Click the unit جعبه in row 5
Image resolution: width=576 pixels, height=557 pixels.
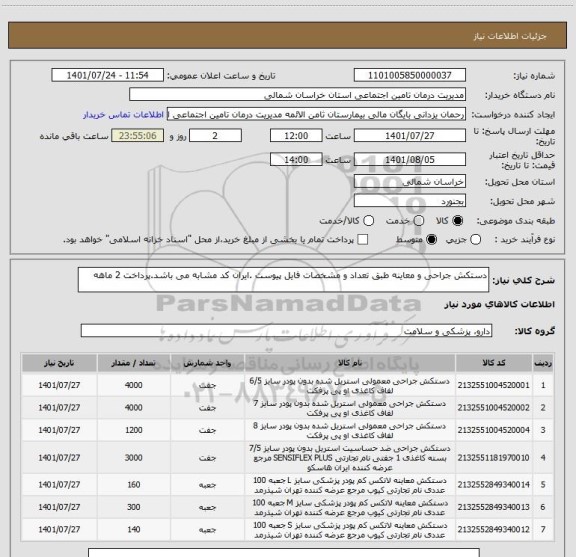coord(208,485)
